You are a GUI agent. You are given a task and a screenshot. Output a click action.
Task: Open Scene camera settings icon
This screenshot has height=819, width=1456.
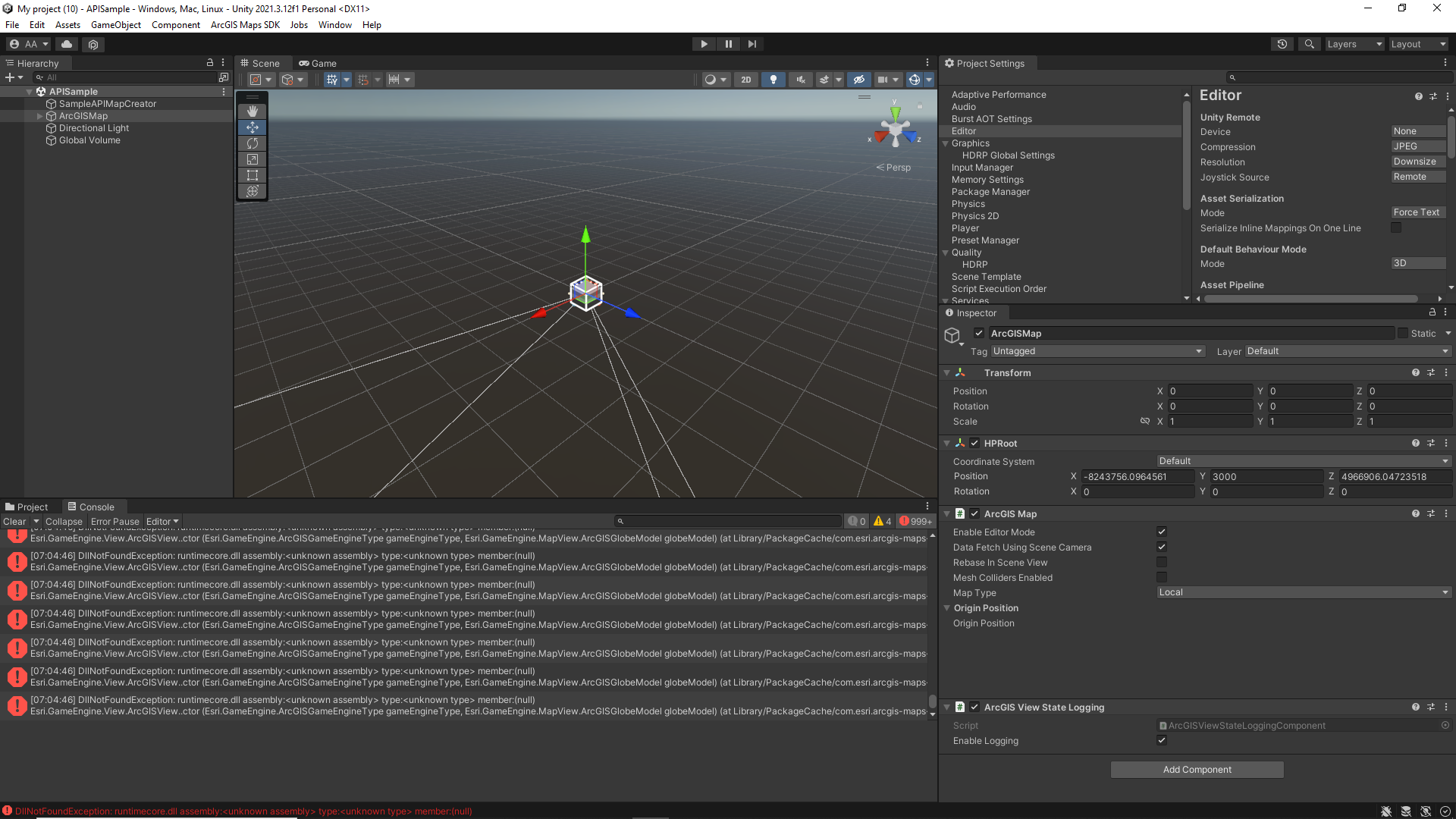(883, 80)
